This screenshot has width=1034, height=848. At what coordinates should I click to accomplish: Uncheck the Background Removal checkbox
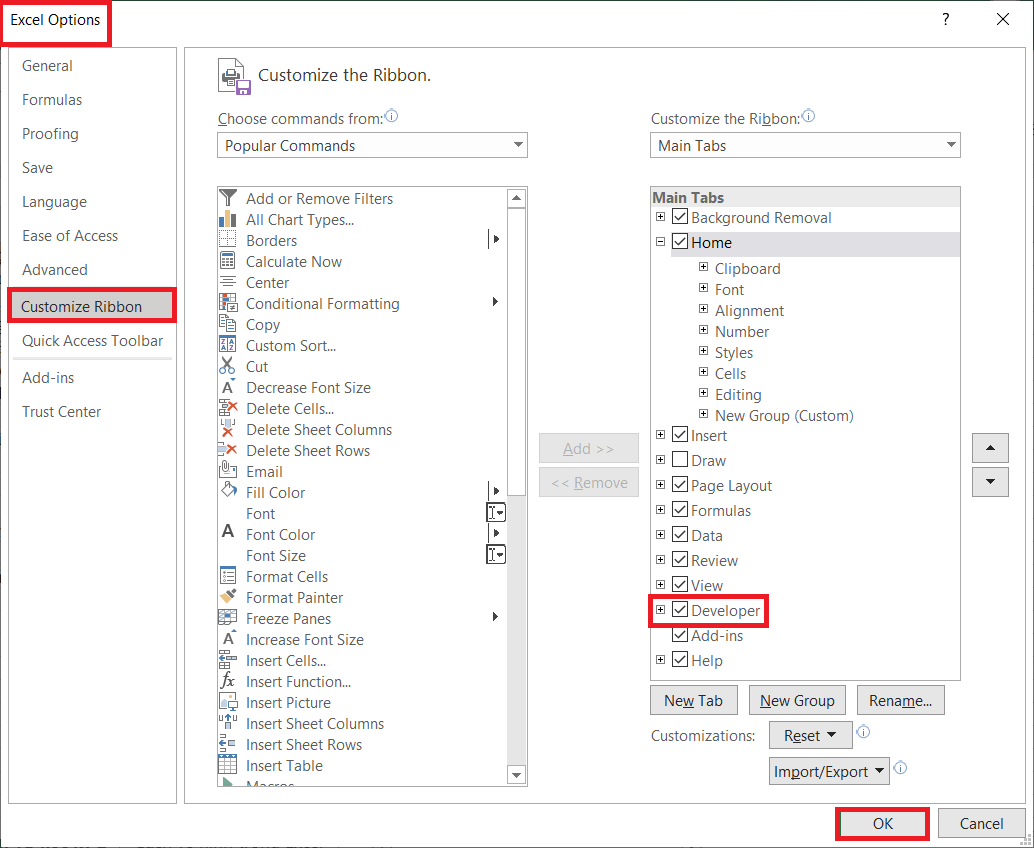point(680,217)
